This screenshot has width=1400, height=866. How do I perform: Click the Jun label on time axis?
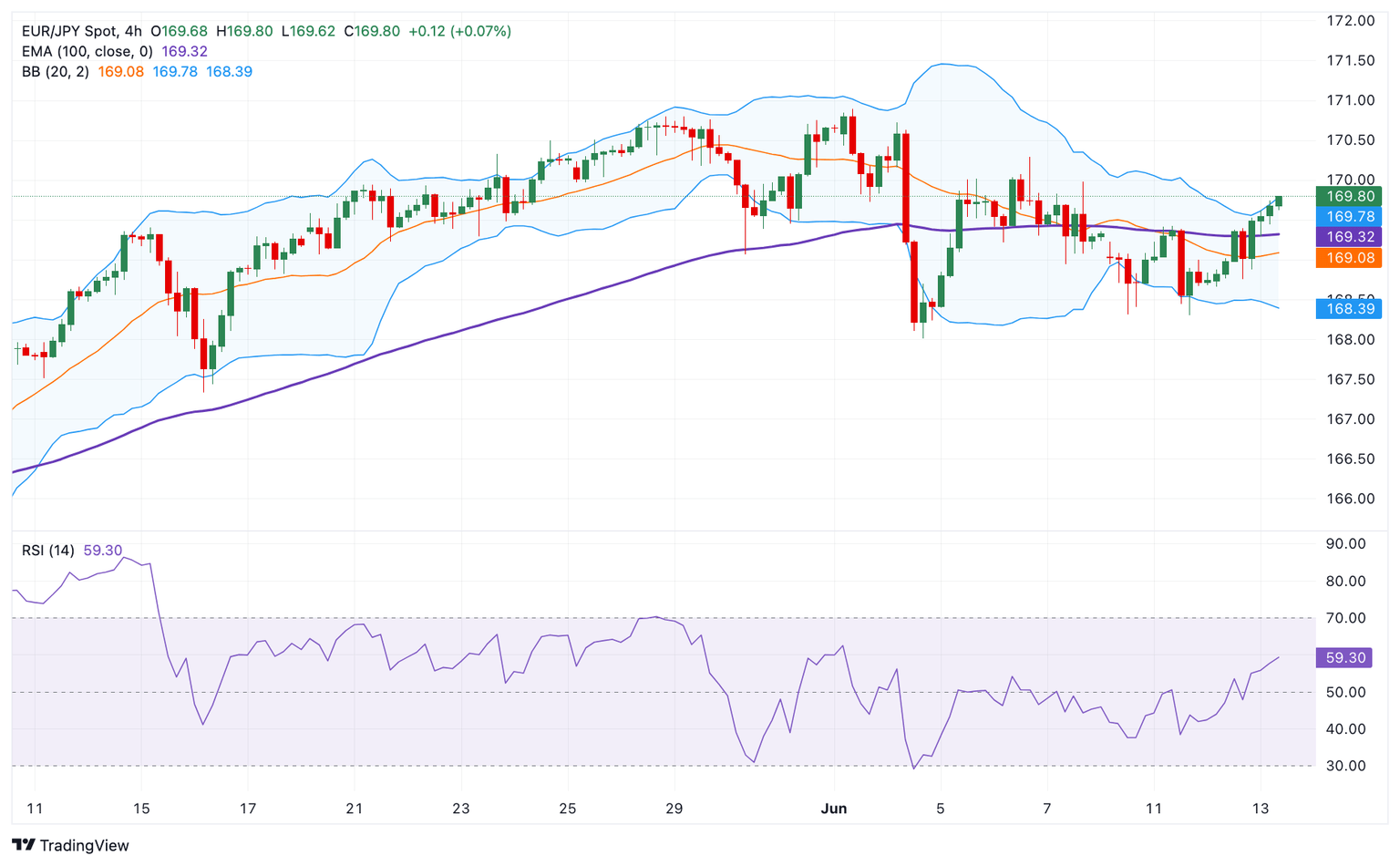(834, 809)
